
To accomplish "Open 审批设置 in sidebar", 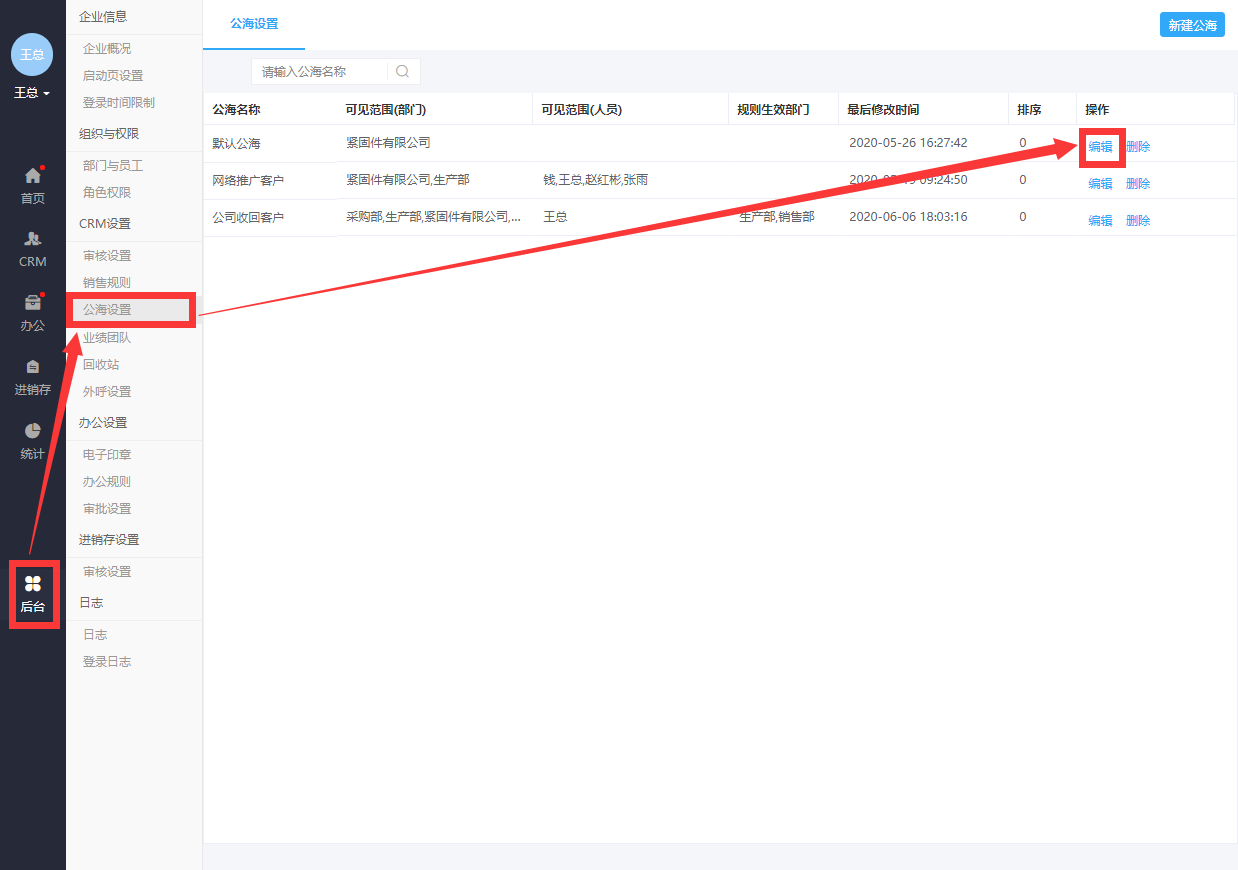I will [107, 508].
